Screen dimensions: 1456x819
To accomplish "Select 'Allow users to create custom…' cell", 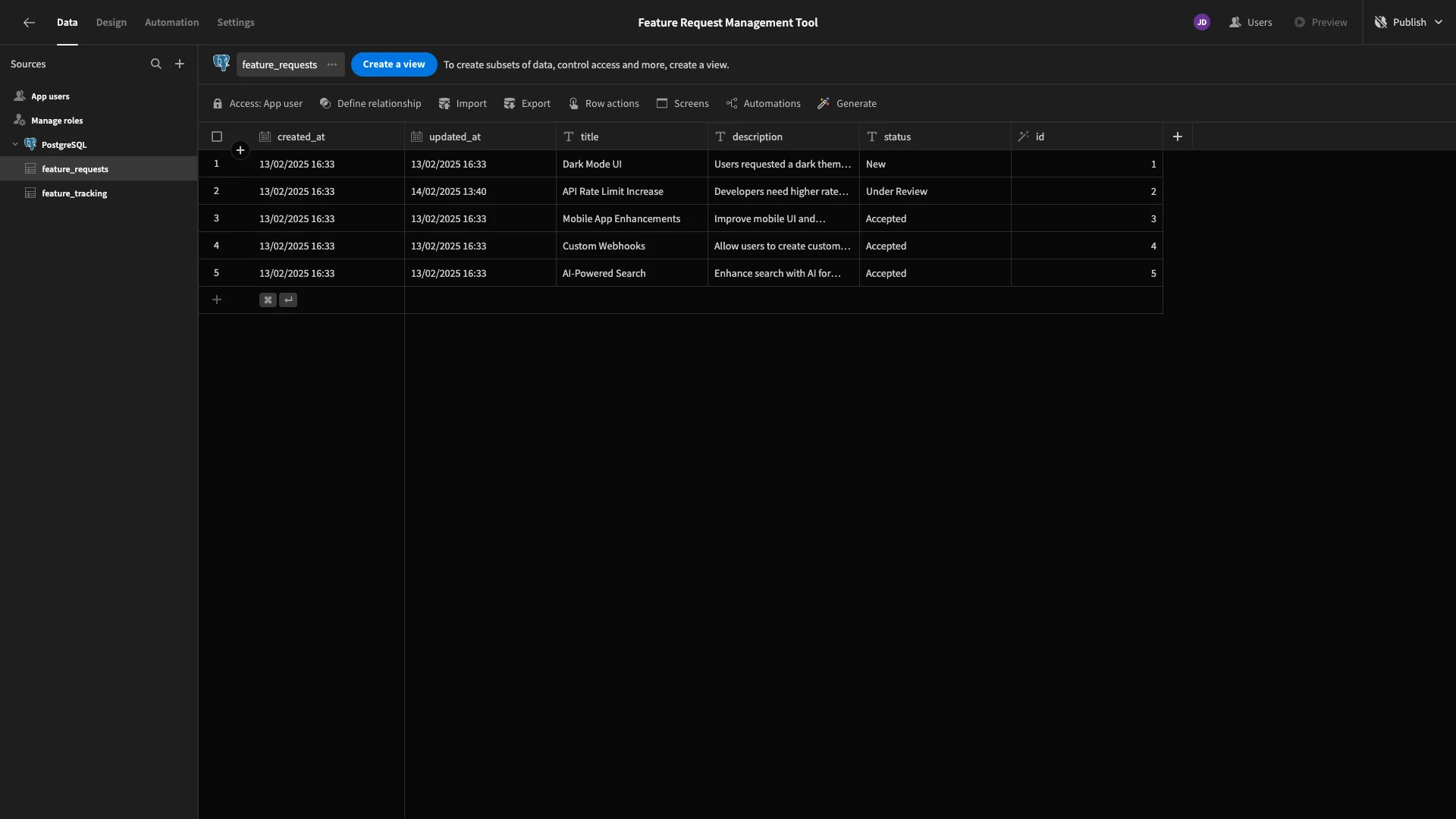I will (x=783, y=246).
